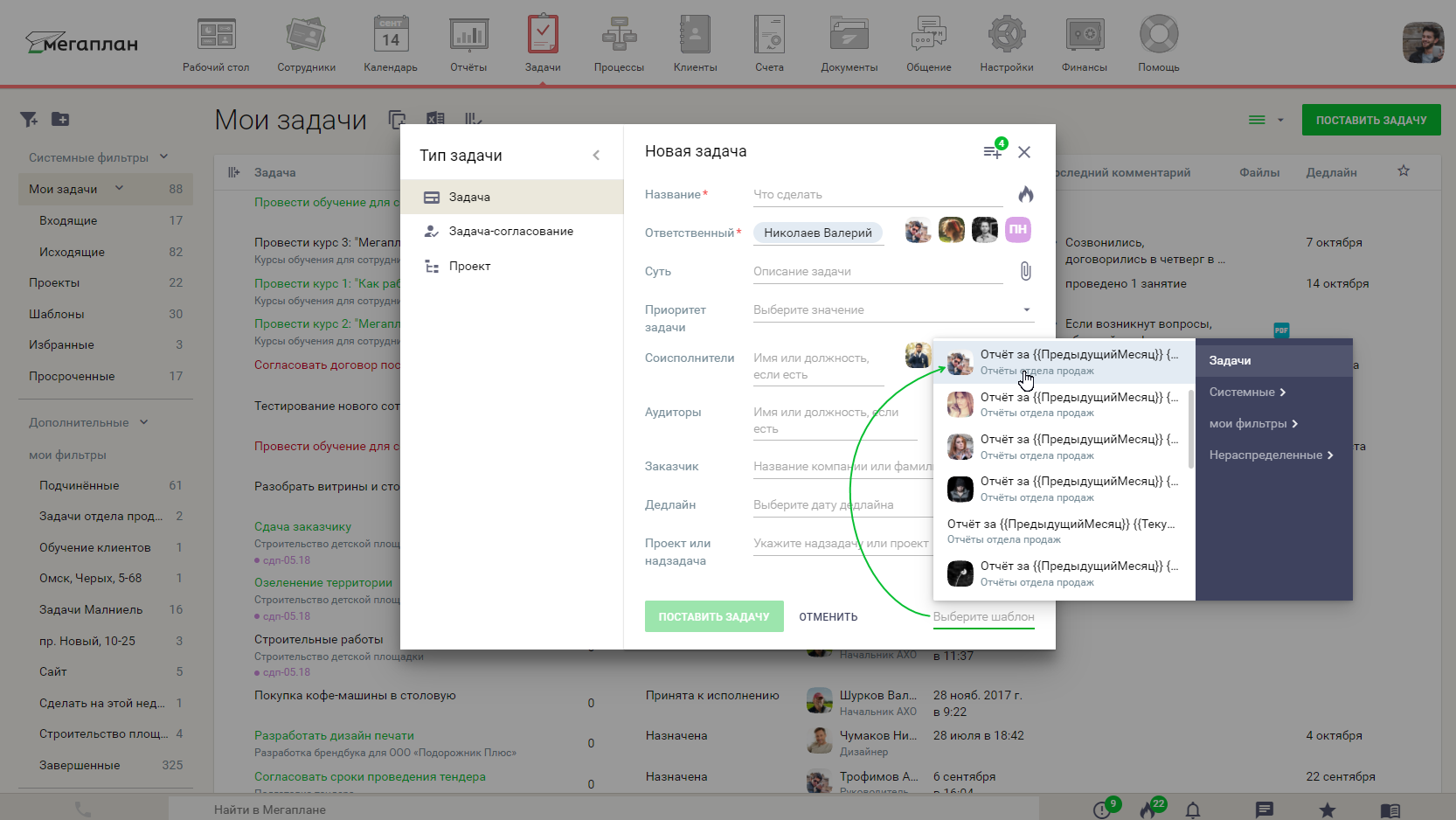Click the Дедлайн date field
Viewport: 1456px width, 820px height.
pyautogui.click(x=842, y=504)
